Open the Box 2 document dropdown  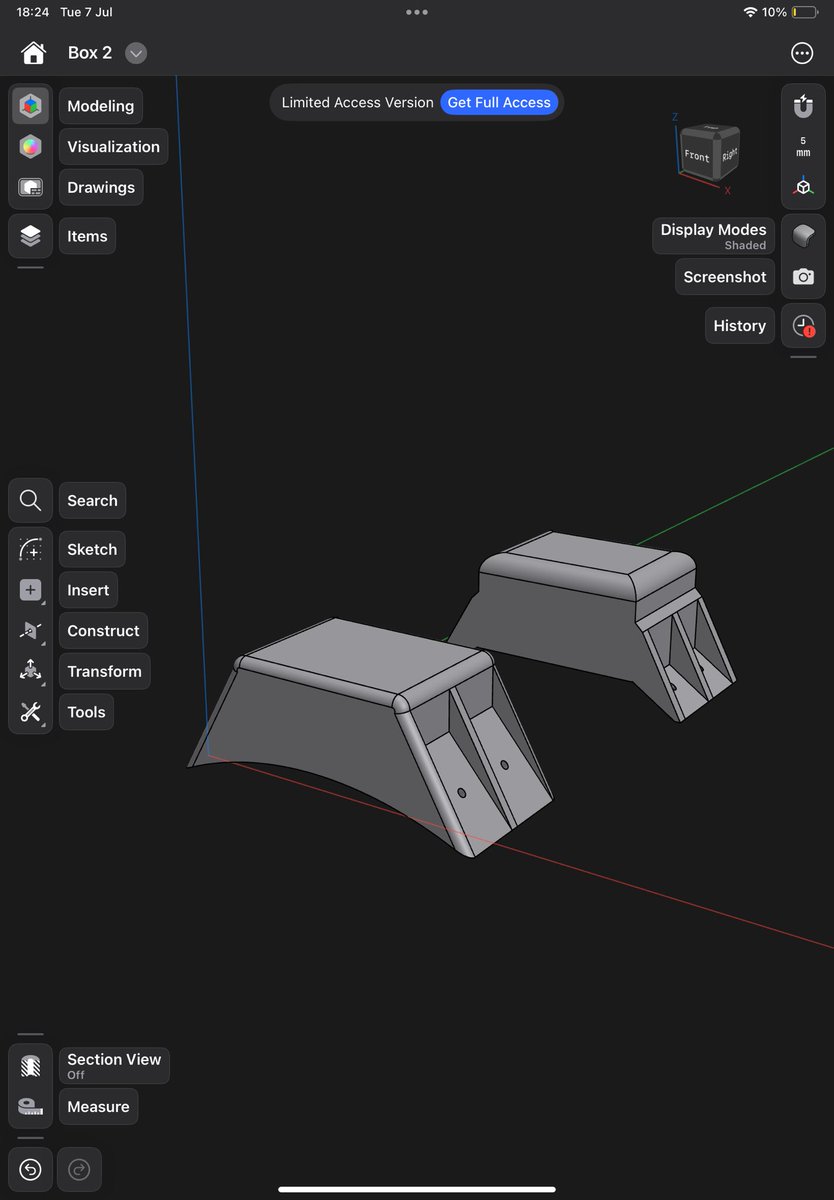pos(136,53)
